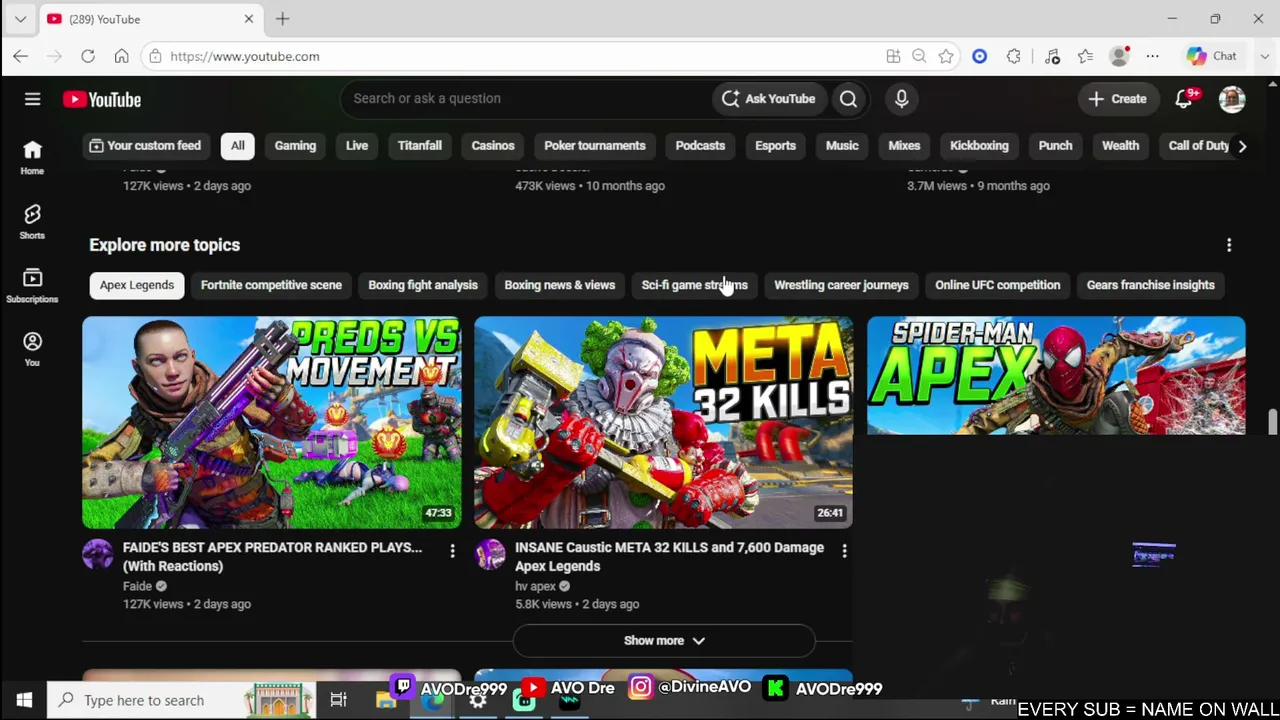Viewport: 1280px width, 720px height.
Task: Open the zoom indicator in the address bar
Action: [919, 56]
